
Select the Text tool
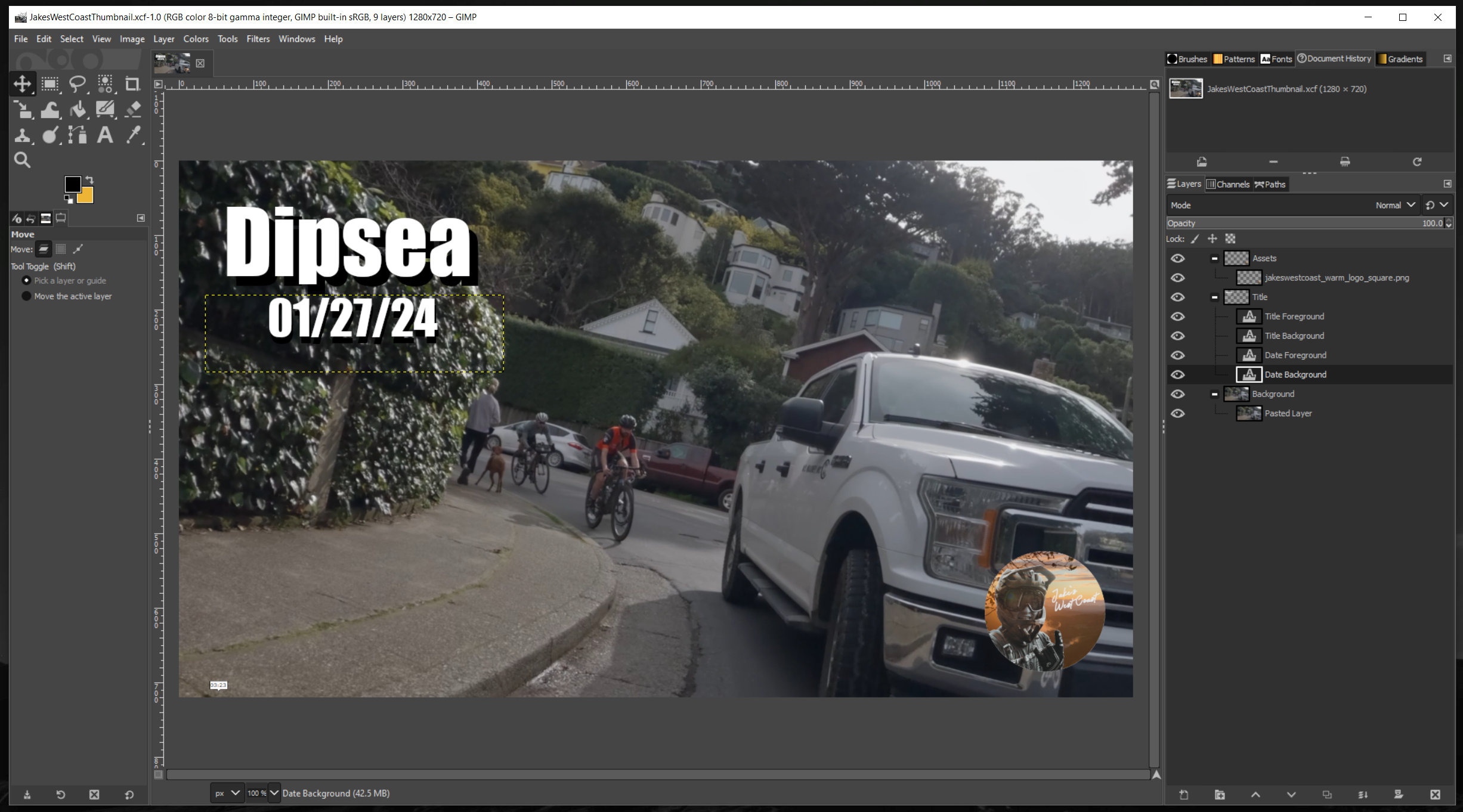(105, 135)
